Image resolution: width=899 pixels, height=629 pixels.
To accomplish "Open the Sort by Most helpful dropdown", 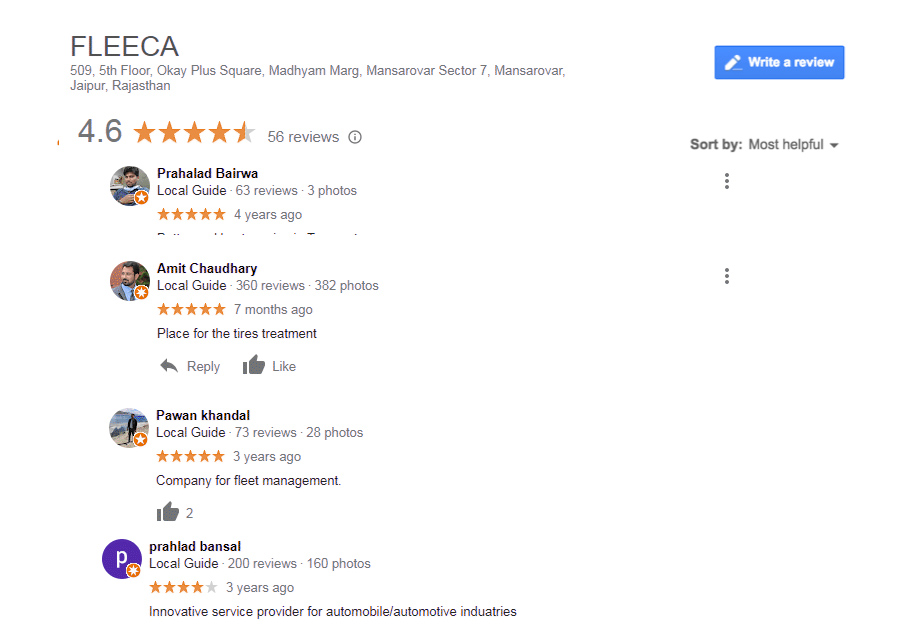I will (x=793, y=144).
